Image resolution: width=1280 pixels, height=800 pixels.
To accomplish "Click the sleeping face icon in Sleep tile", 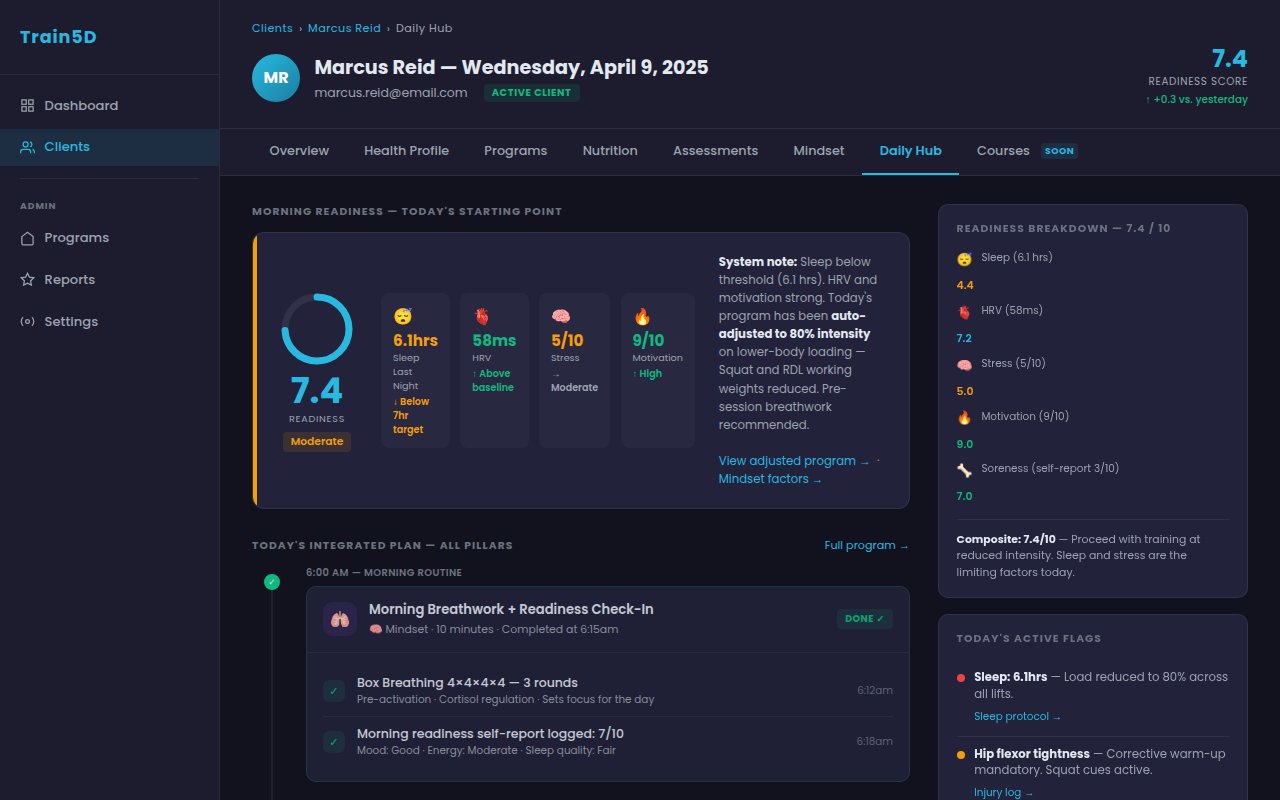I will [x=402, y=316].
